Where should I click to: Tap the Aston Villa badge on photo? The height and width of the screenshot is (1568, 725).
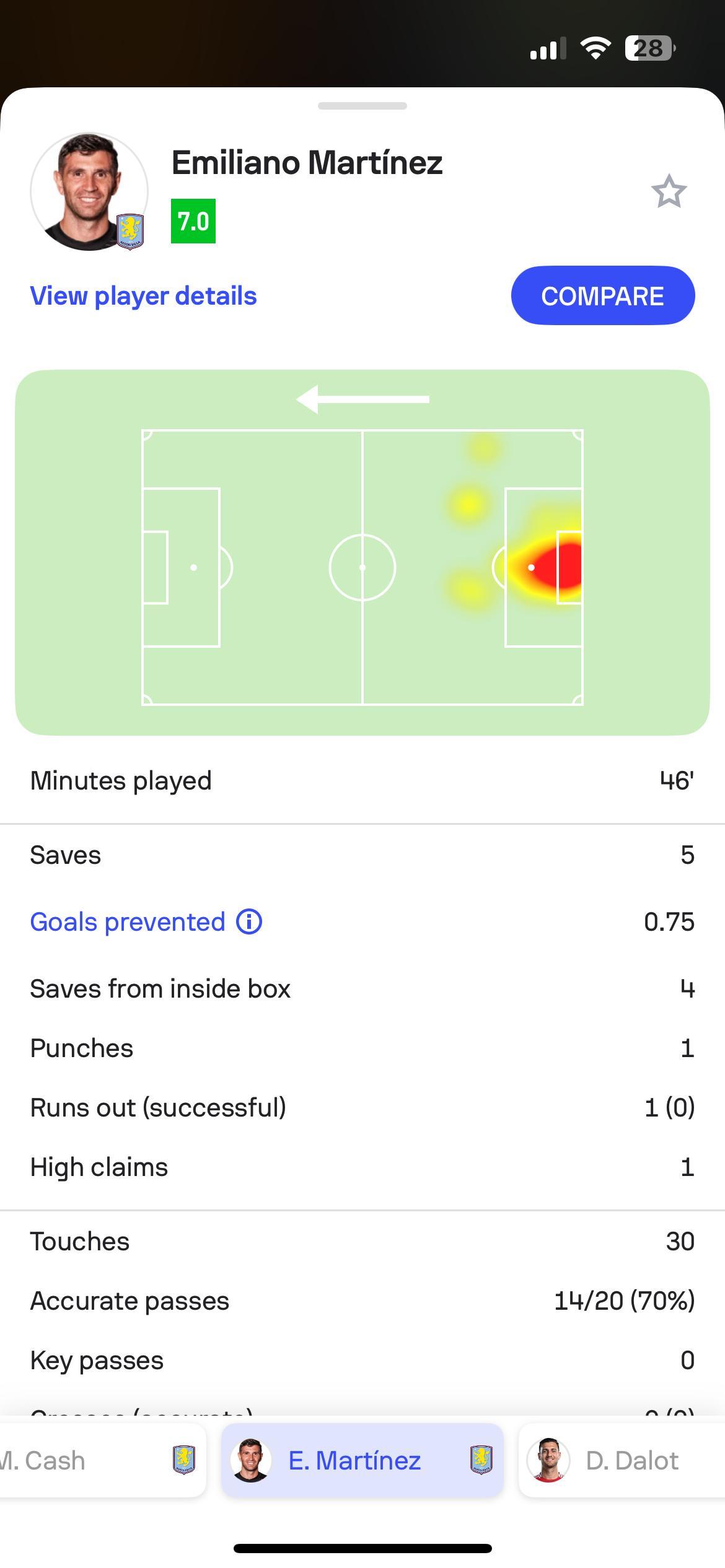point(131,231)
